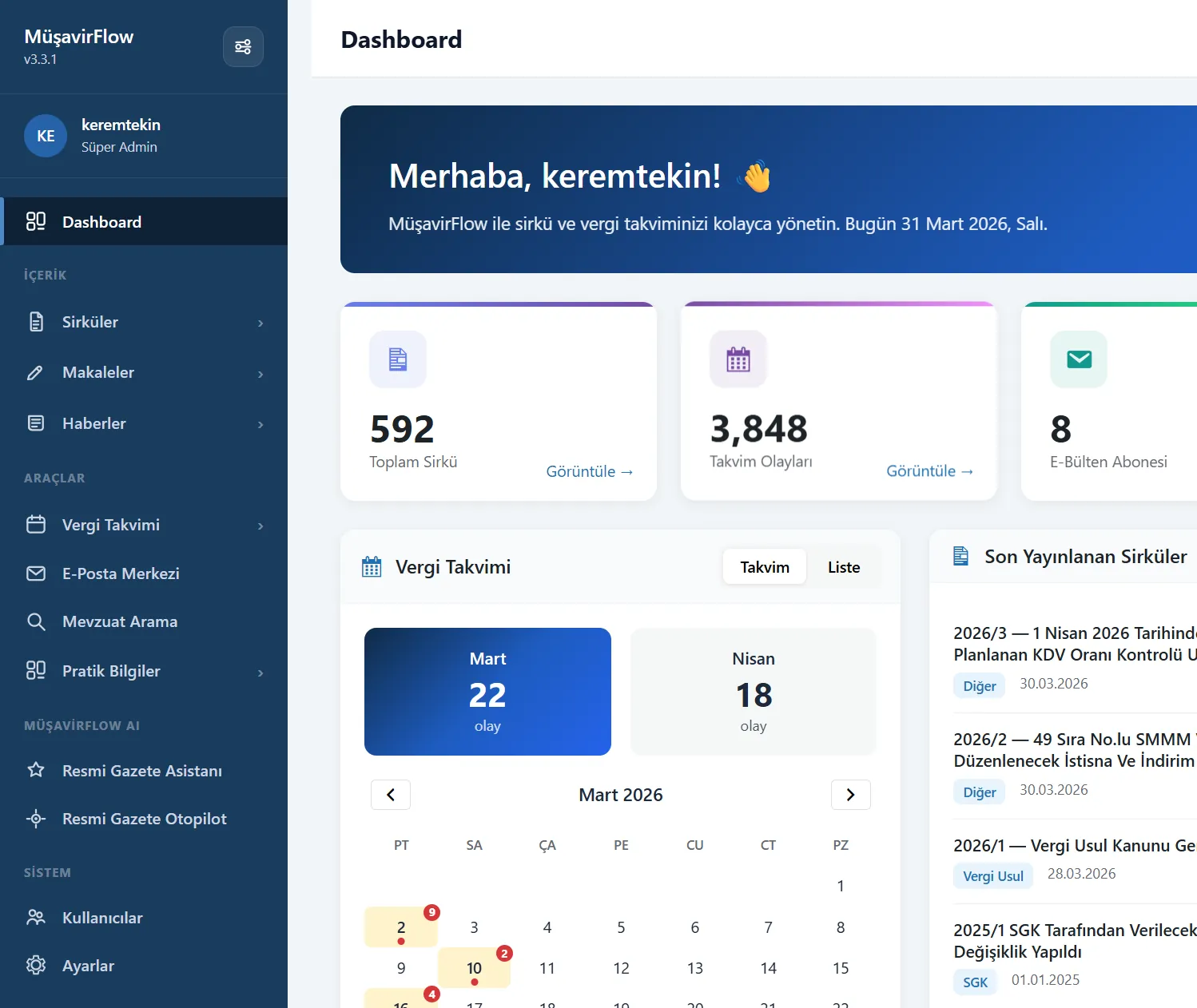
Task: Click the E-Bülten envelope icon
Action: [1079, 359]
